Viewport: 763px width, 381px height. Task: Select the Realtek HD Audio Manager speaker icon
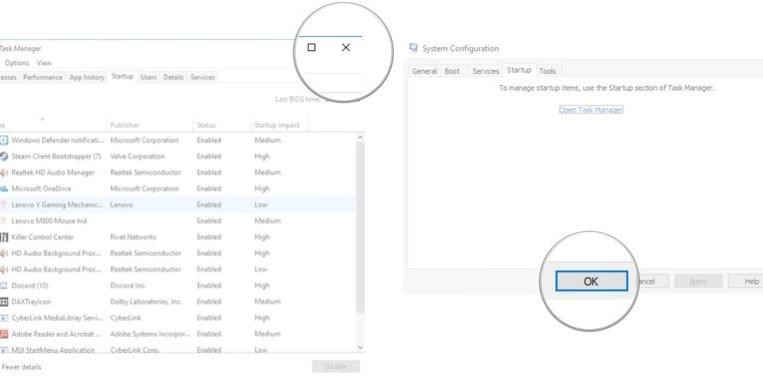[4, 172]
